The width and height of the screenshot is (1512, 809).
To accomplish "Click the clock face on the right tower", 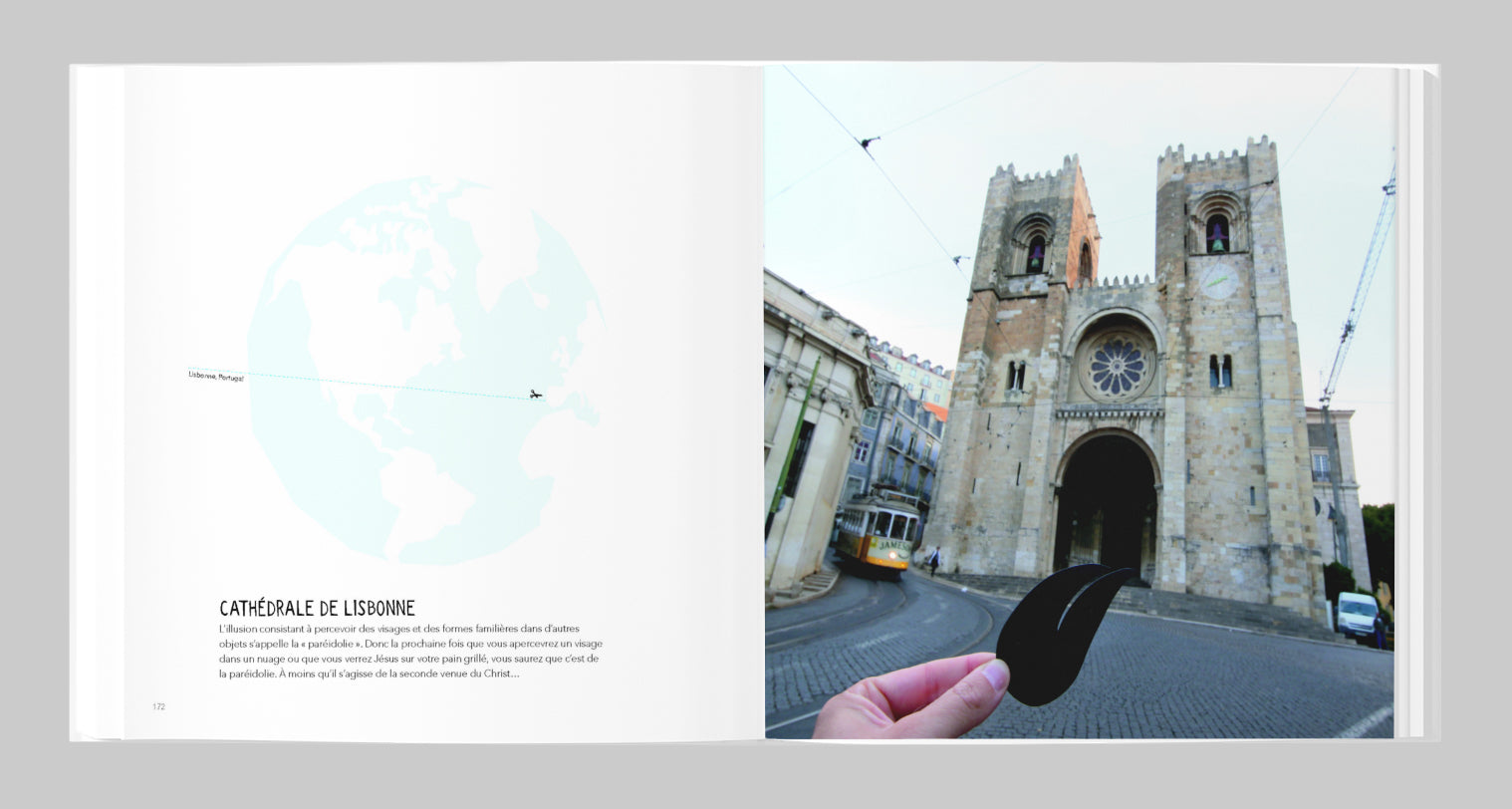I will pyautogui.click(x=1217, y=281).
